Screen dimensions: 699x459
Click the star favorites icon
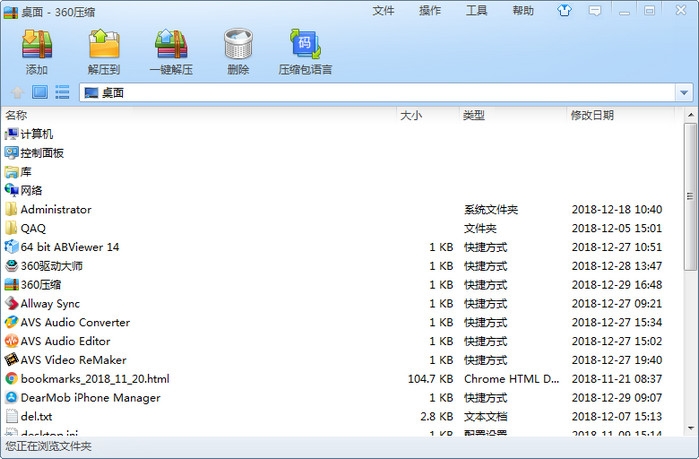click(17, 93)
